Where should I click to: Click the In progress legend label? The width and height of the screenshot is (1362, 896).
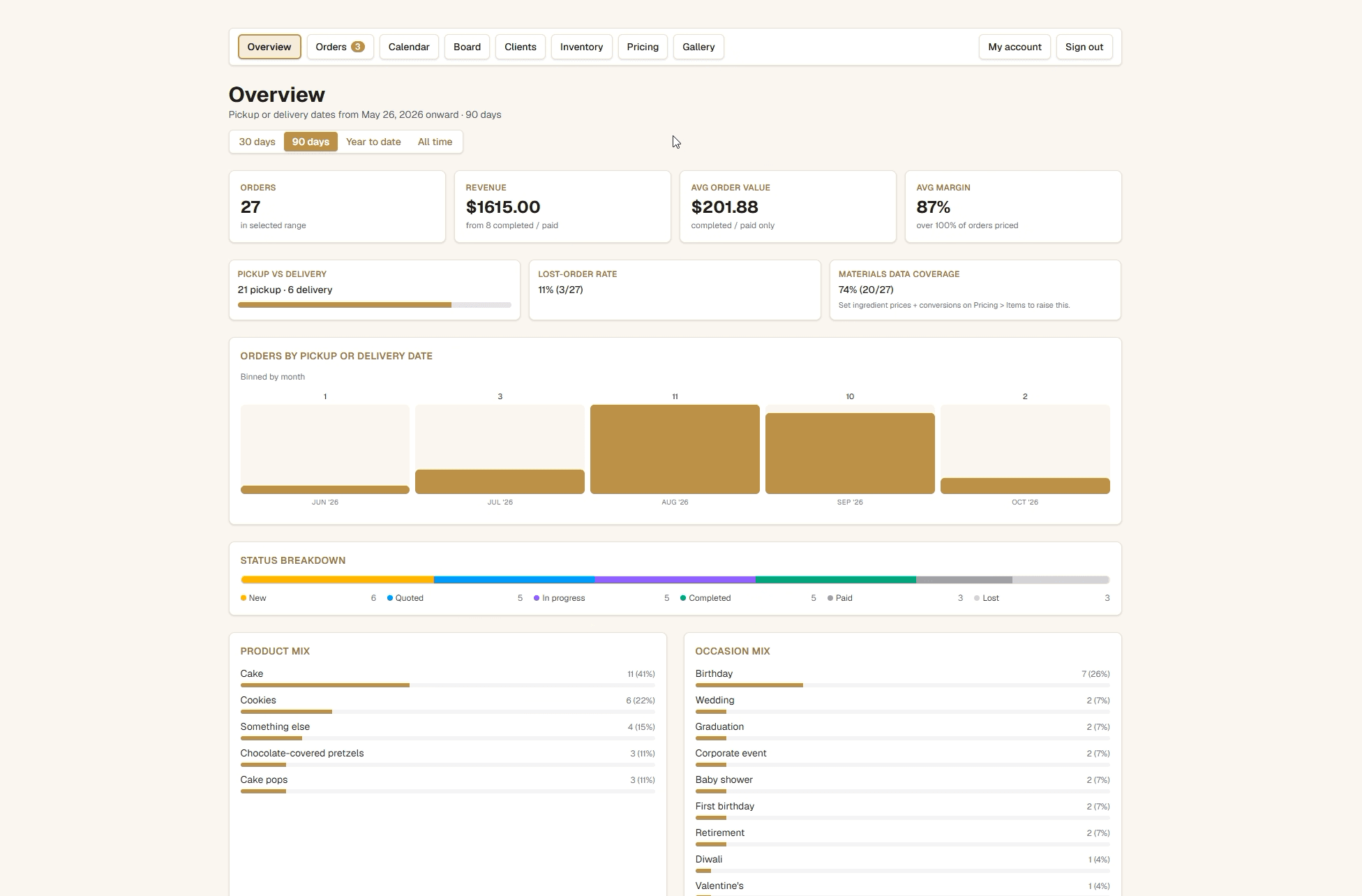pos(564,598)
